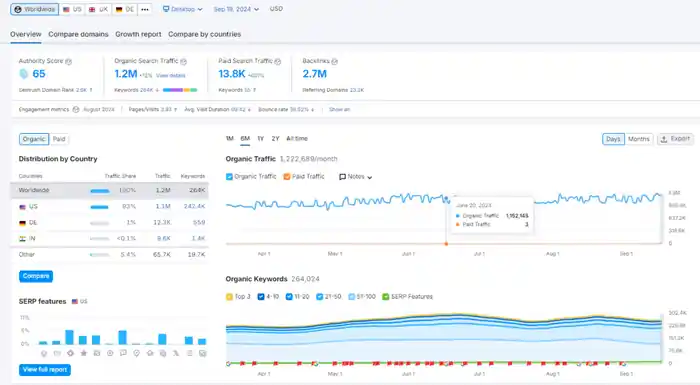Click the last image SERP feature icon

(202, 353)
